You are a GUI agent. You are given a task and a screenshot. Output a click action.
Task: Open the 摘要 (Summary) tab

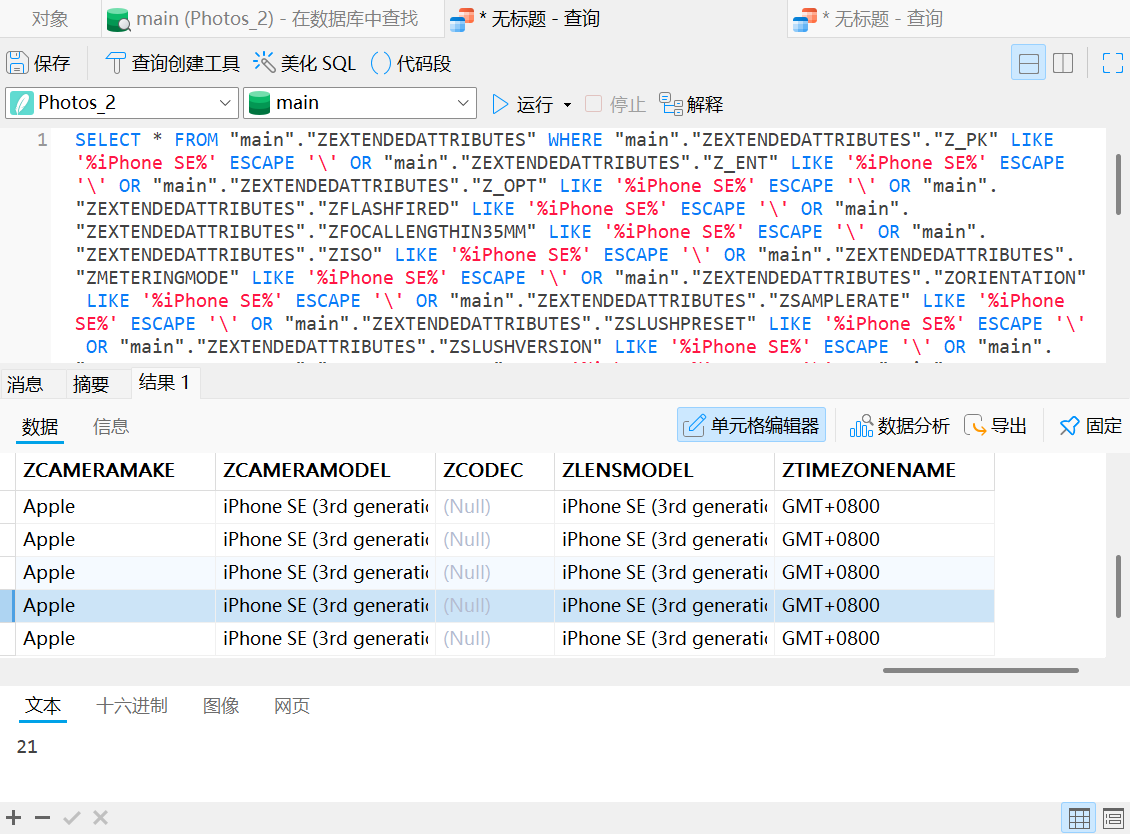91,384
